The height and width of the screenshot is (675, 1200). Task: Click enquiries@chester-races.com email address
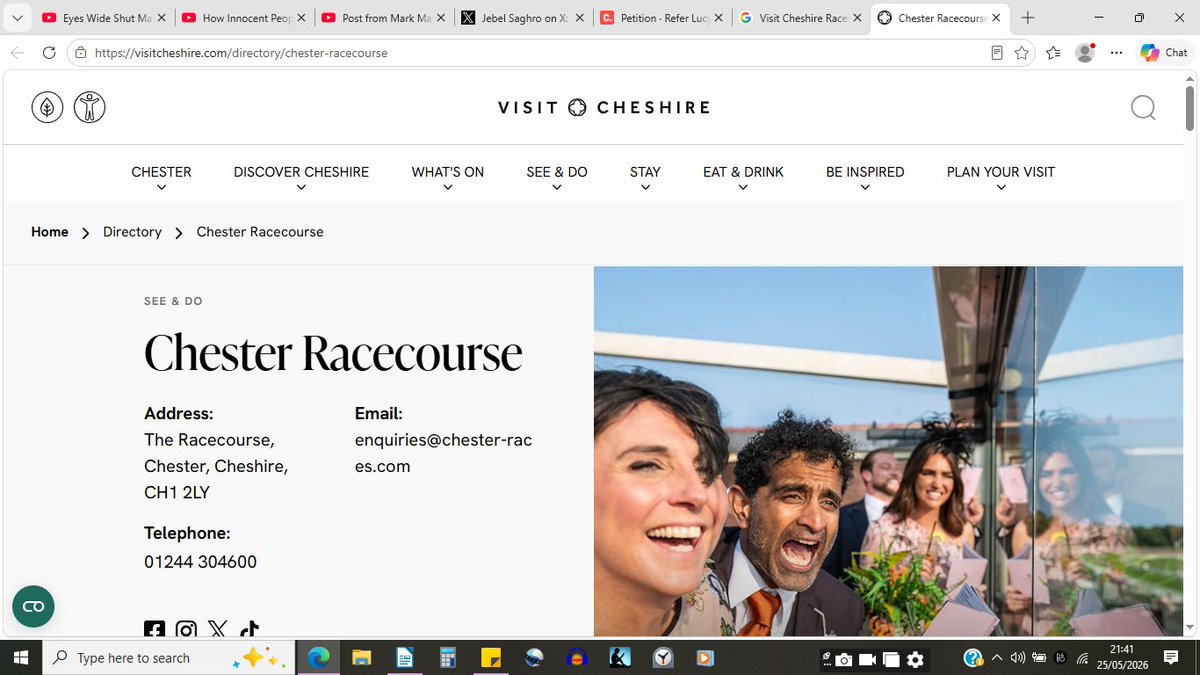(443, 453)
